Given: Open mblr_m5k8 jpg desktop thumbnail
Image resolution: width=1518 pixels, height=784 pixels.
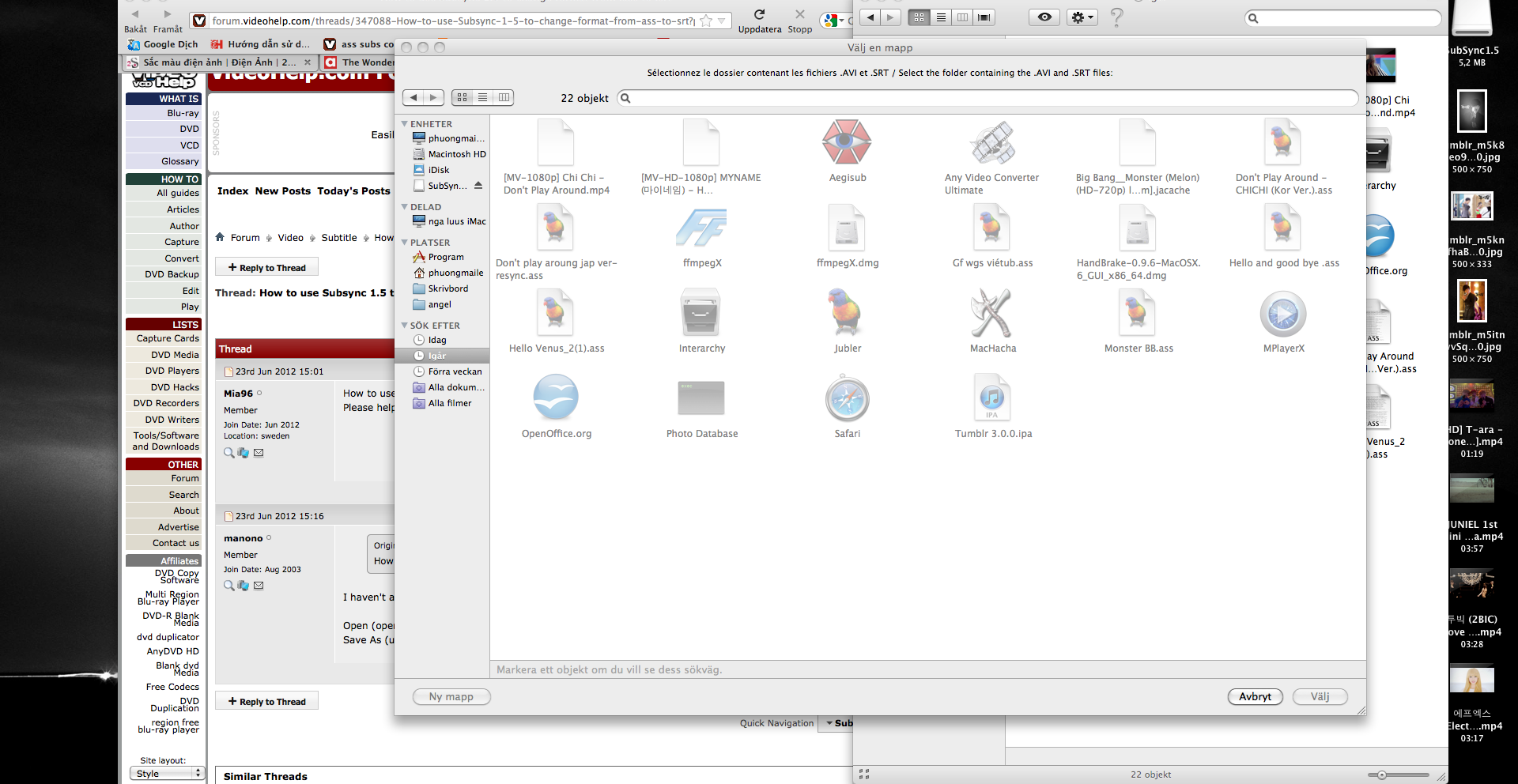Looking at the screenshot, I should tap(1472, 111).
